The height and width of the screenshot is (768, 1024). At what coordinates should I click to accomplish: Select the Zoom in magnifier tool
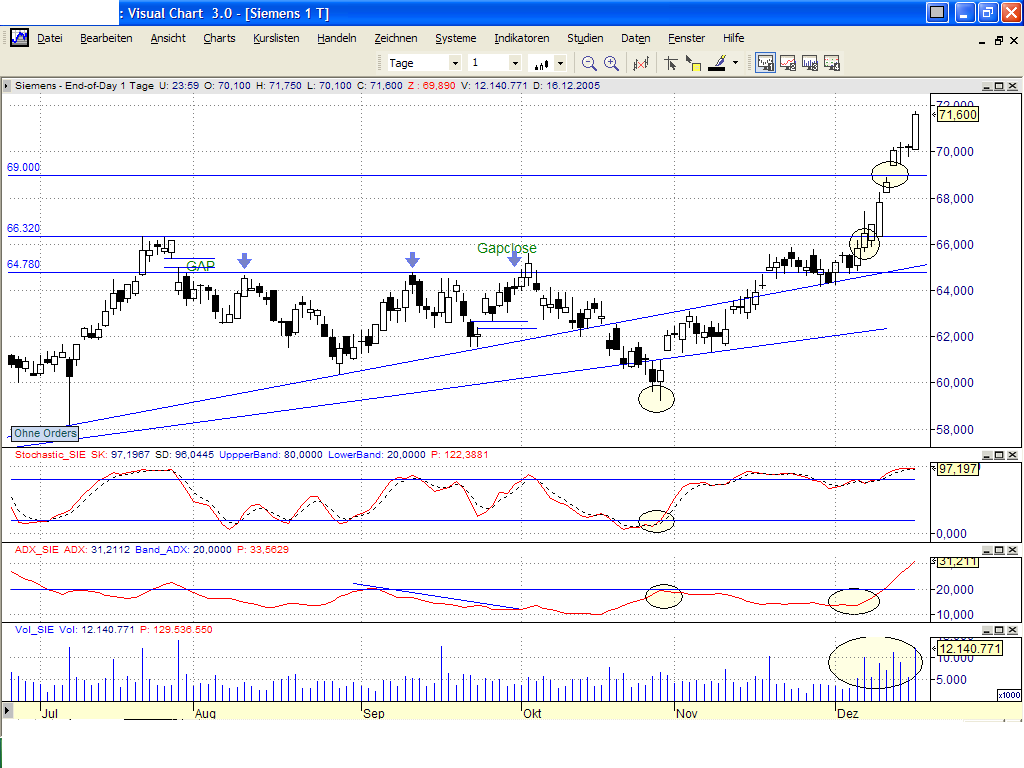(x=611, y=62)
